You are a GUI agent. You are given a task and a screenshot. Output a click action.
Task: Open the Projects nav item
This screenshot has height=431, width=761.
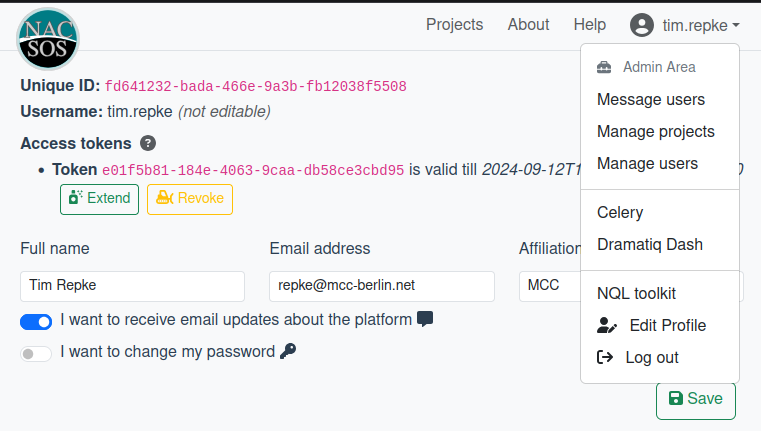point(454,25)
